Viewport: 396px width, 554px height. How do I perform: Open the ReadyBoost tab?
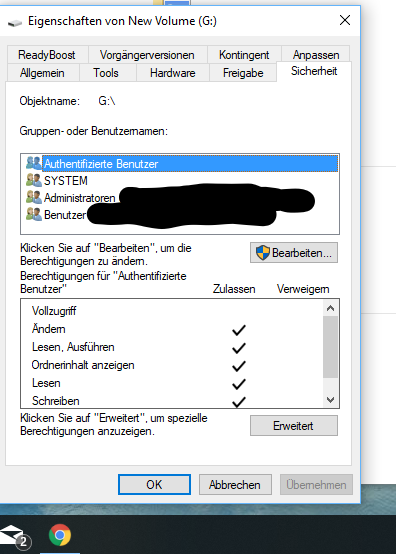click(47, 55)
